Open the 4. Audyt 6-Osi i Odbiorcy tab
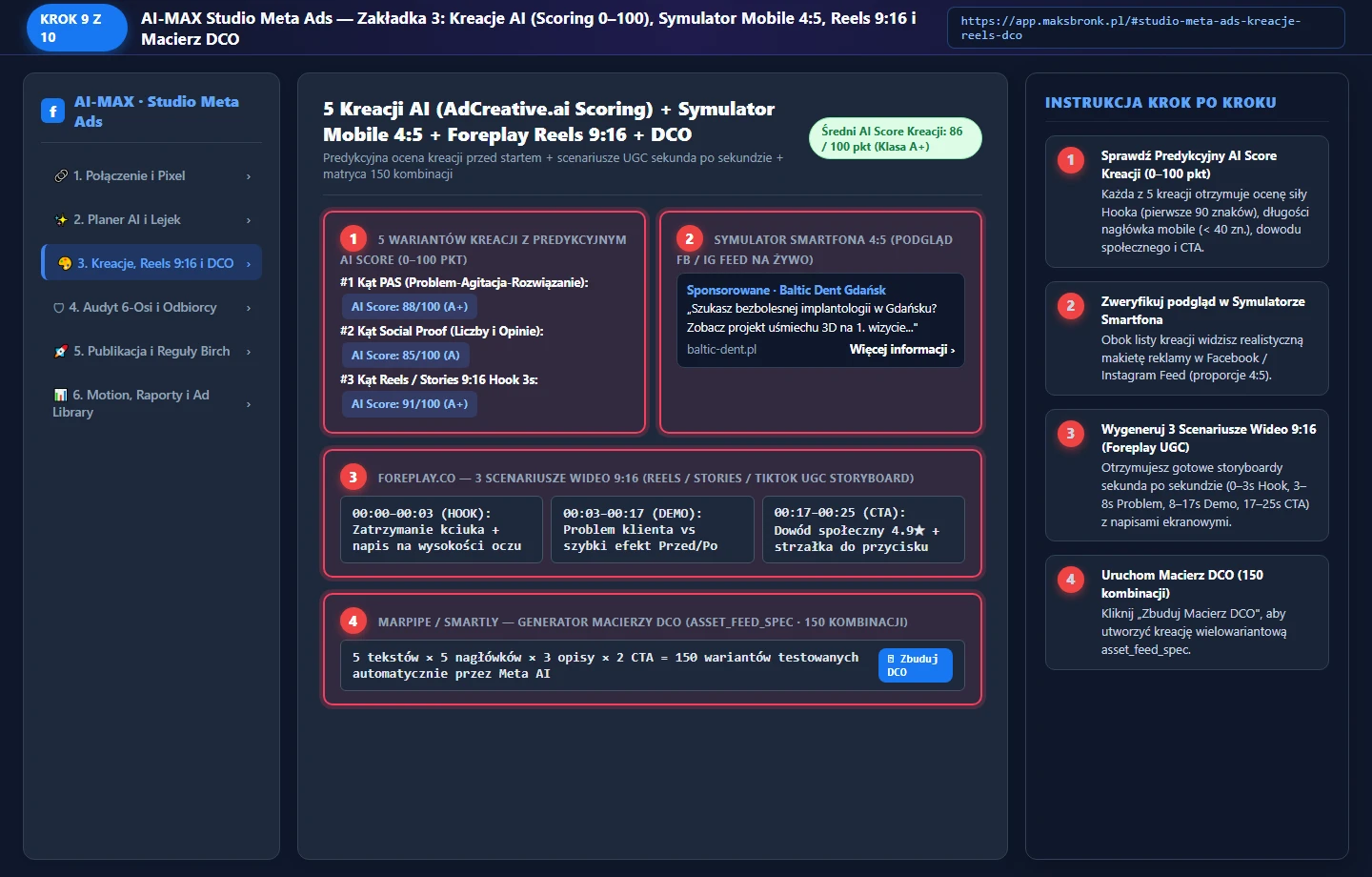Image resolution: width=1372 pixels, height=877 pixels. pyautogui.click(x=151, y=307)
